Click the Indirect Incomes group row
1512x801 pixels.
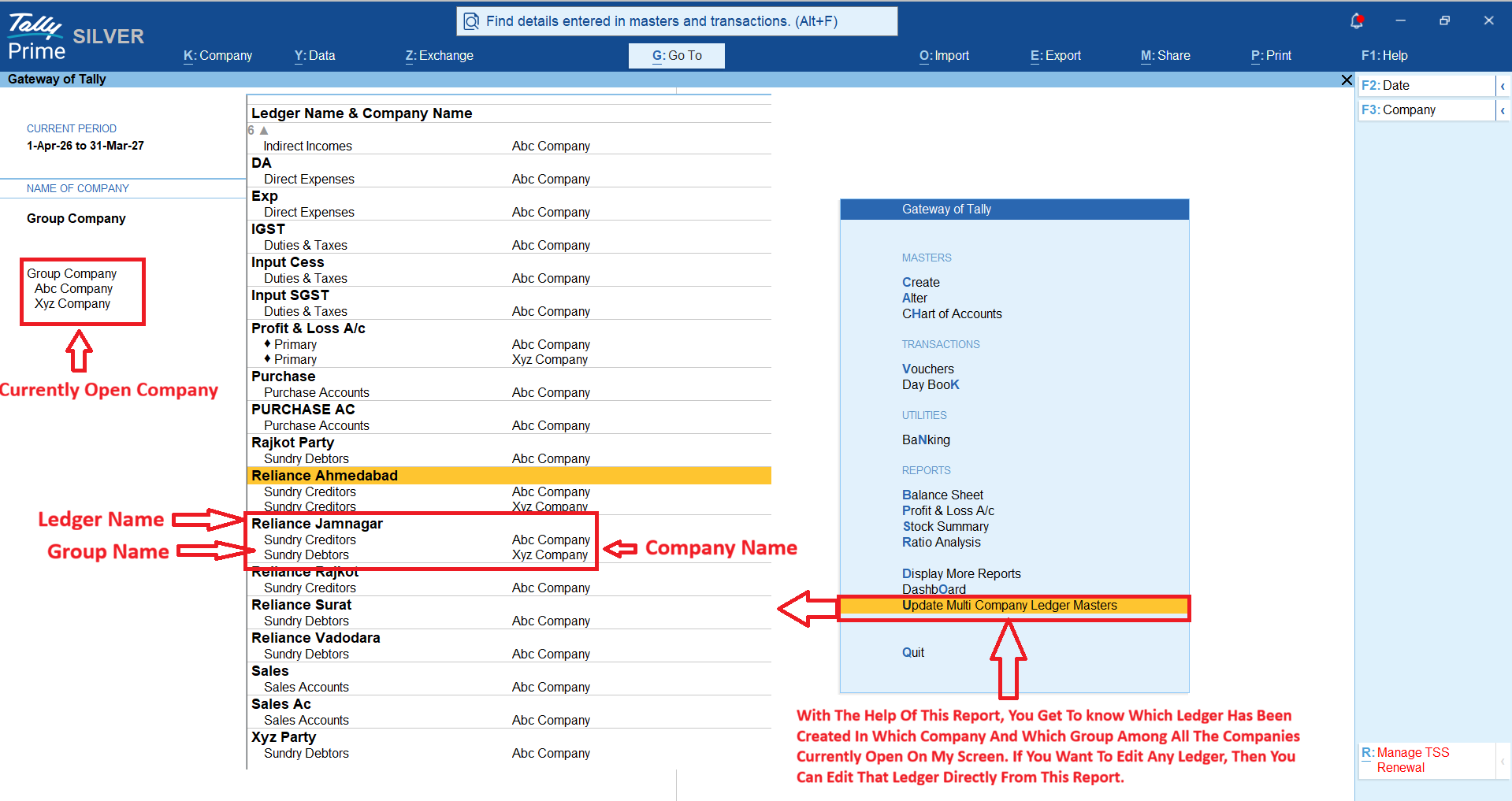click(x=307, y=146)
